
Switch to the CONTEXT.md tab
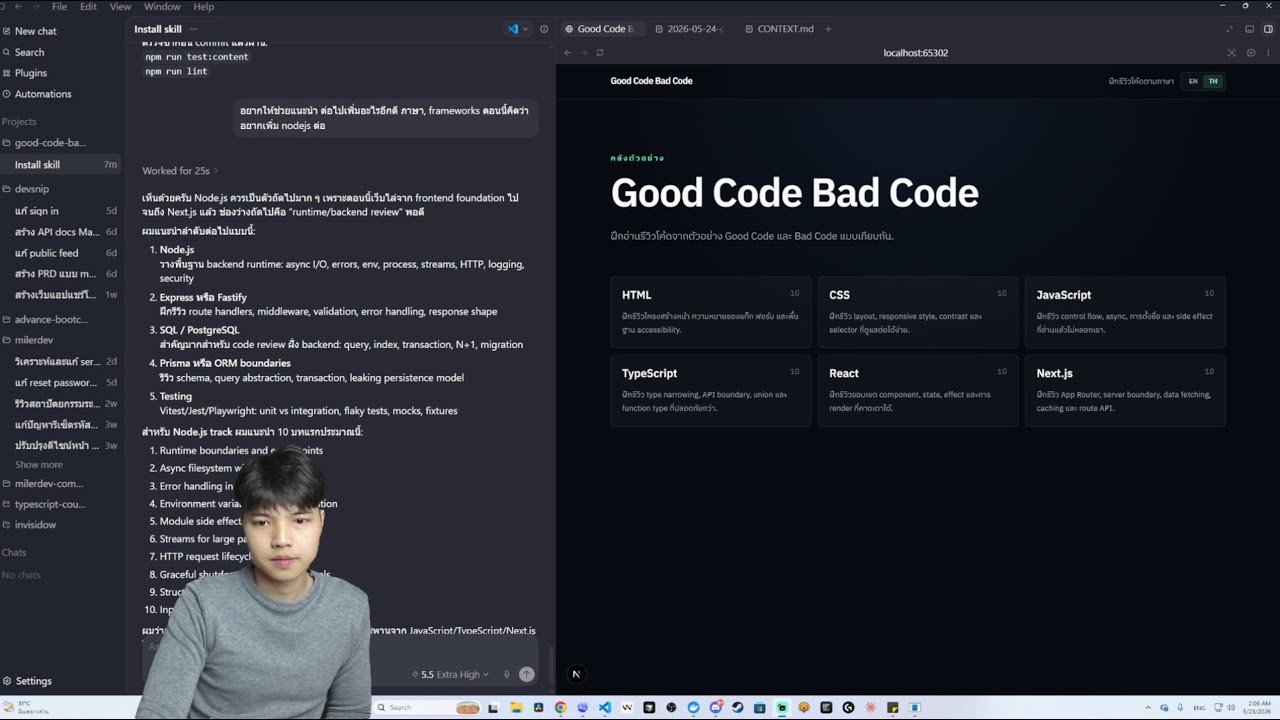(779, 29)
